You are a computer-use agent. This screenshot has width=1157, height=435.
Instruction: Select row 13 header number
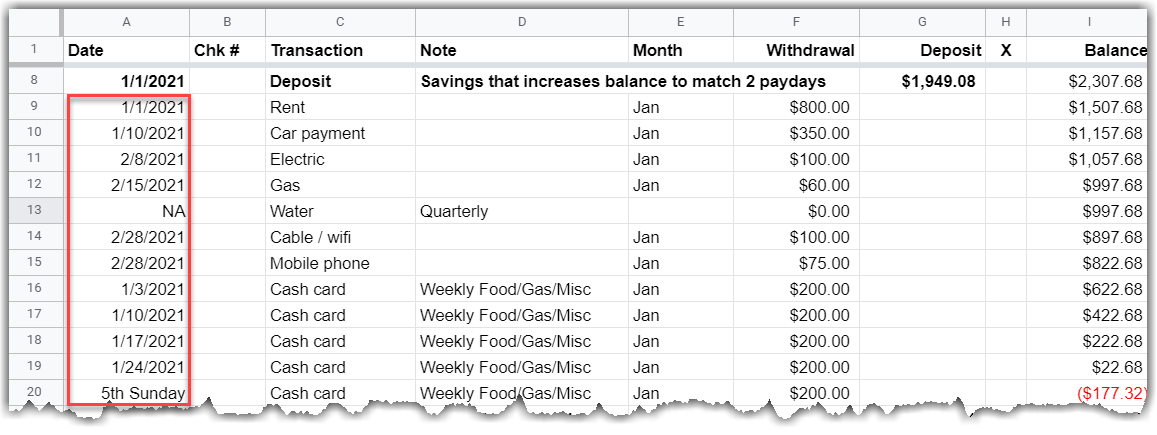click(34, 211)
